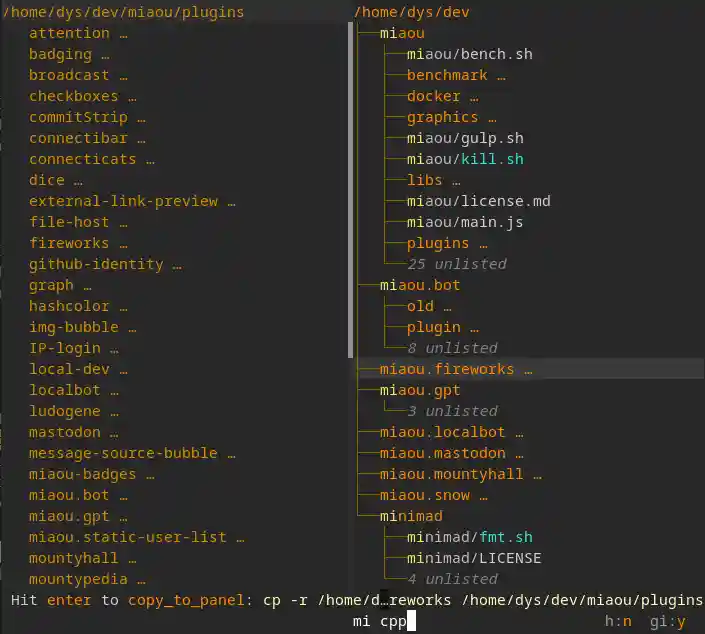Click the left panel path header
The width and height of the screenshot is (705, 634).
(x=122, y=12)
